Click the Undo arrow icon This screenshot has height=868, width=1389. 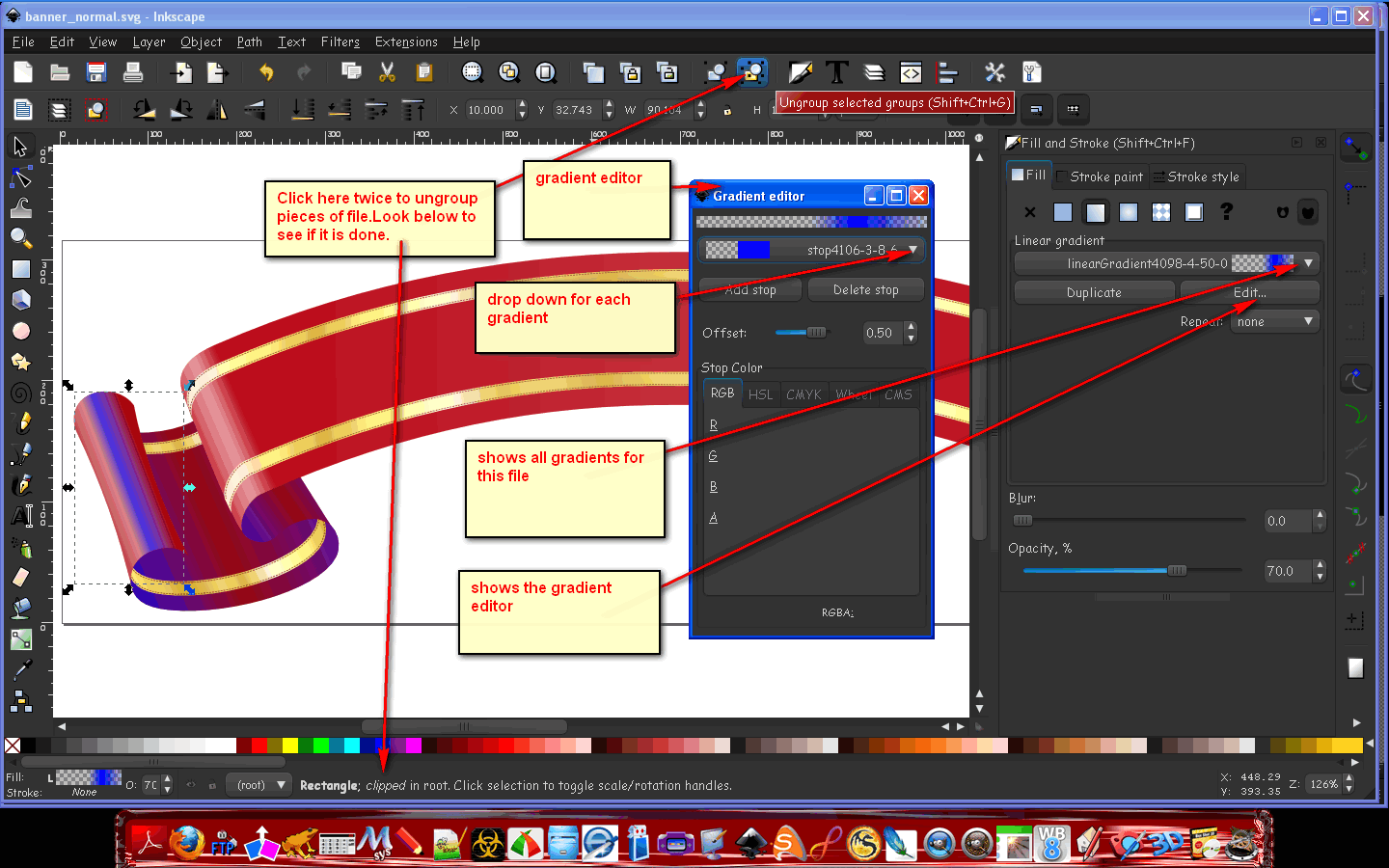click(266, 72)
